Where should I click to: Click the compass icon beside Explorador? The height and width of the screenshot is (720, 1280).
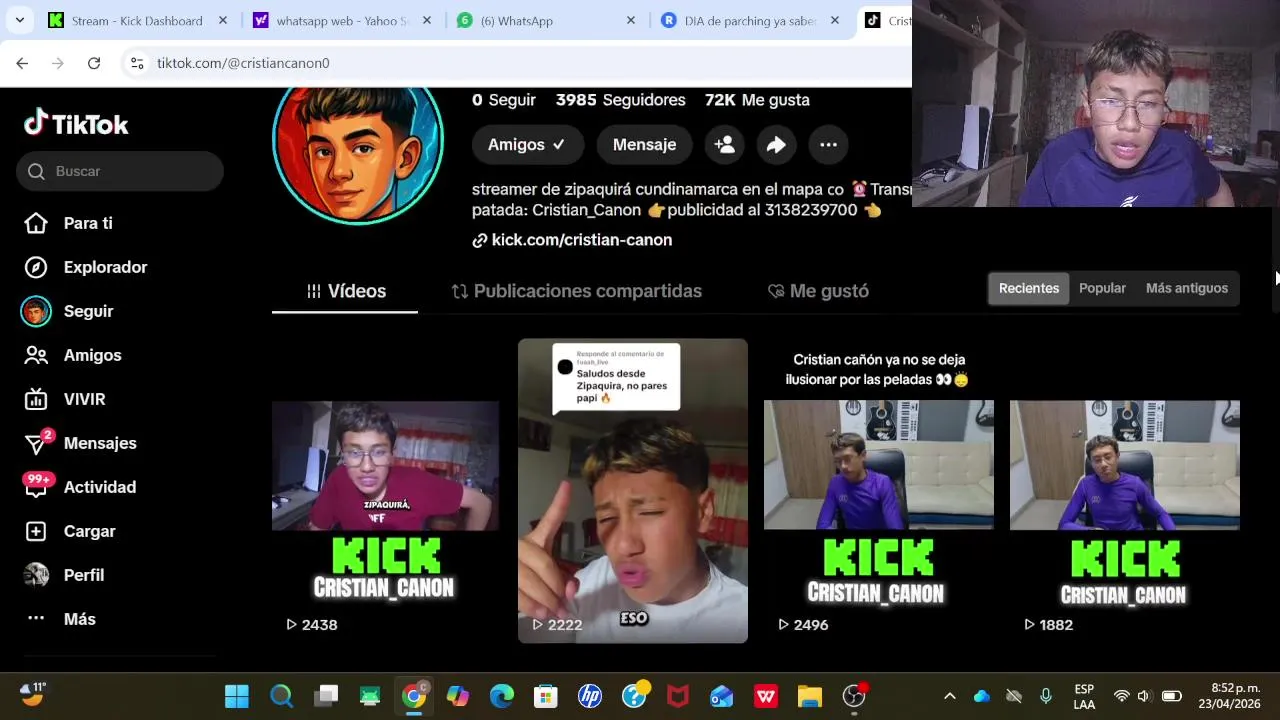click(x=36, y=267)
